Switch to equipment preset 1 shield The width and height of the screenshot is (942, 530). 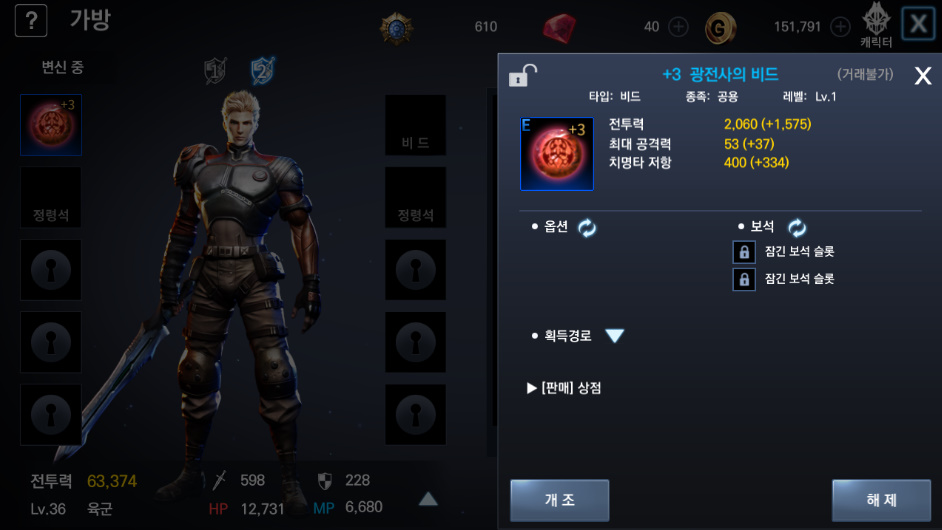tap(215, 71)
